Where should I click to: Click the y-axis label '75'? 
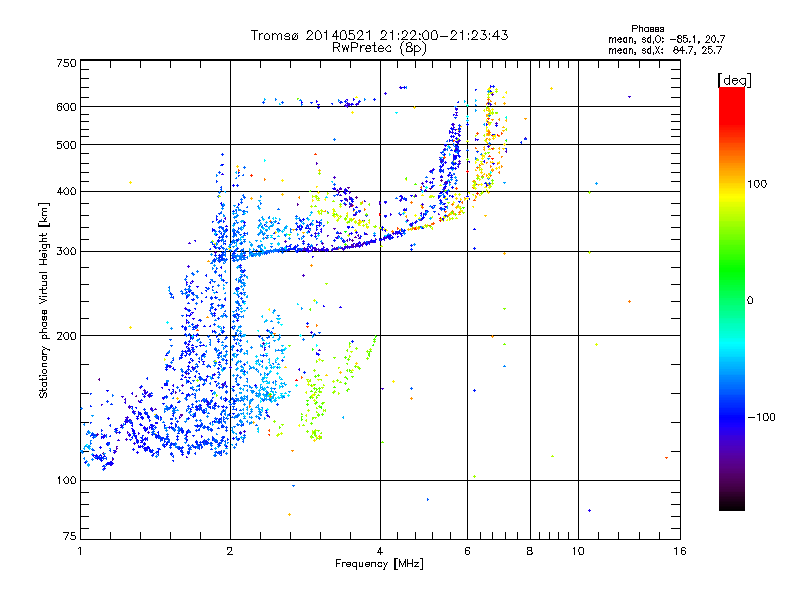point(70,536)
